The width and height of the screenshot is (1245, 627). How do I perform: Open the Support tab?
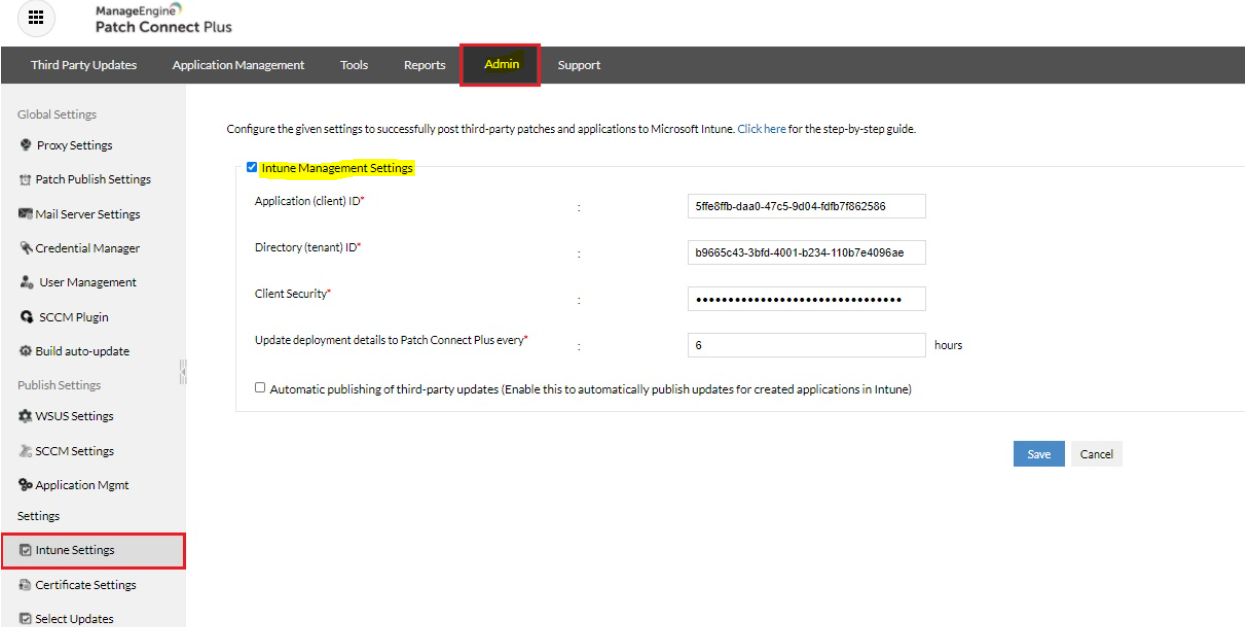pos(579,65)
